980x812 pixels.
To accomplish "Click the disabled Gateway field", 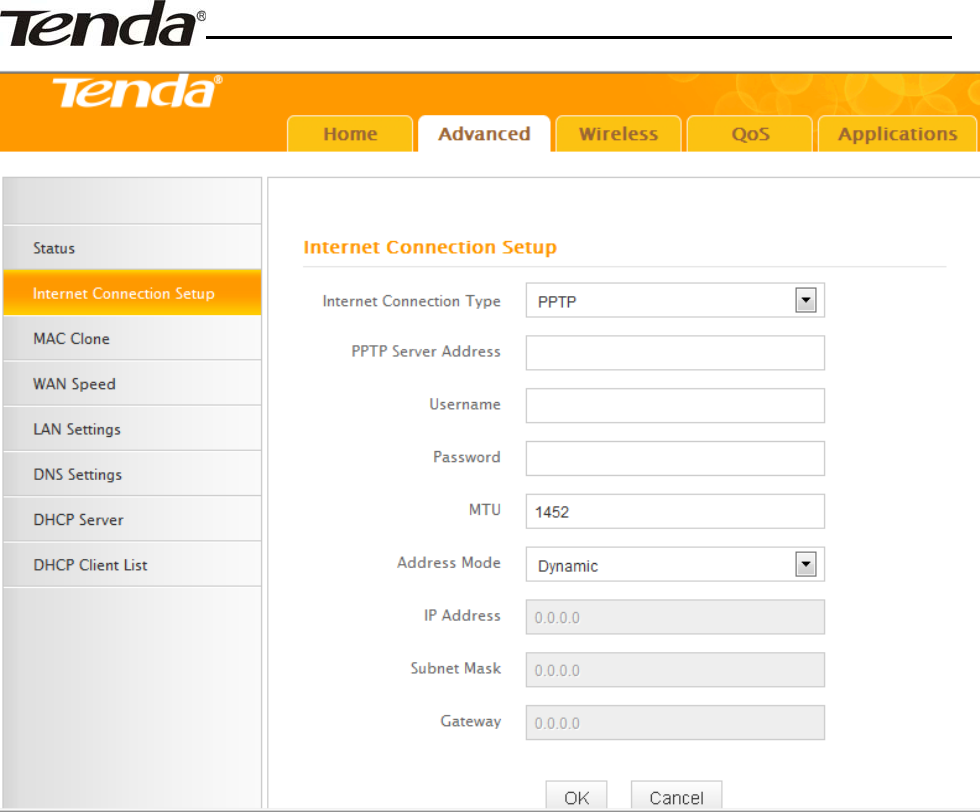I will click(x=675, y=723).
